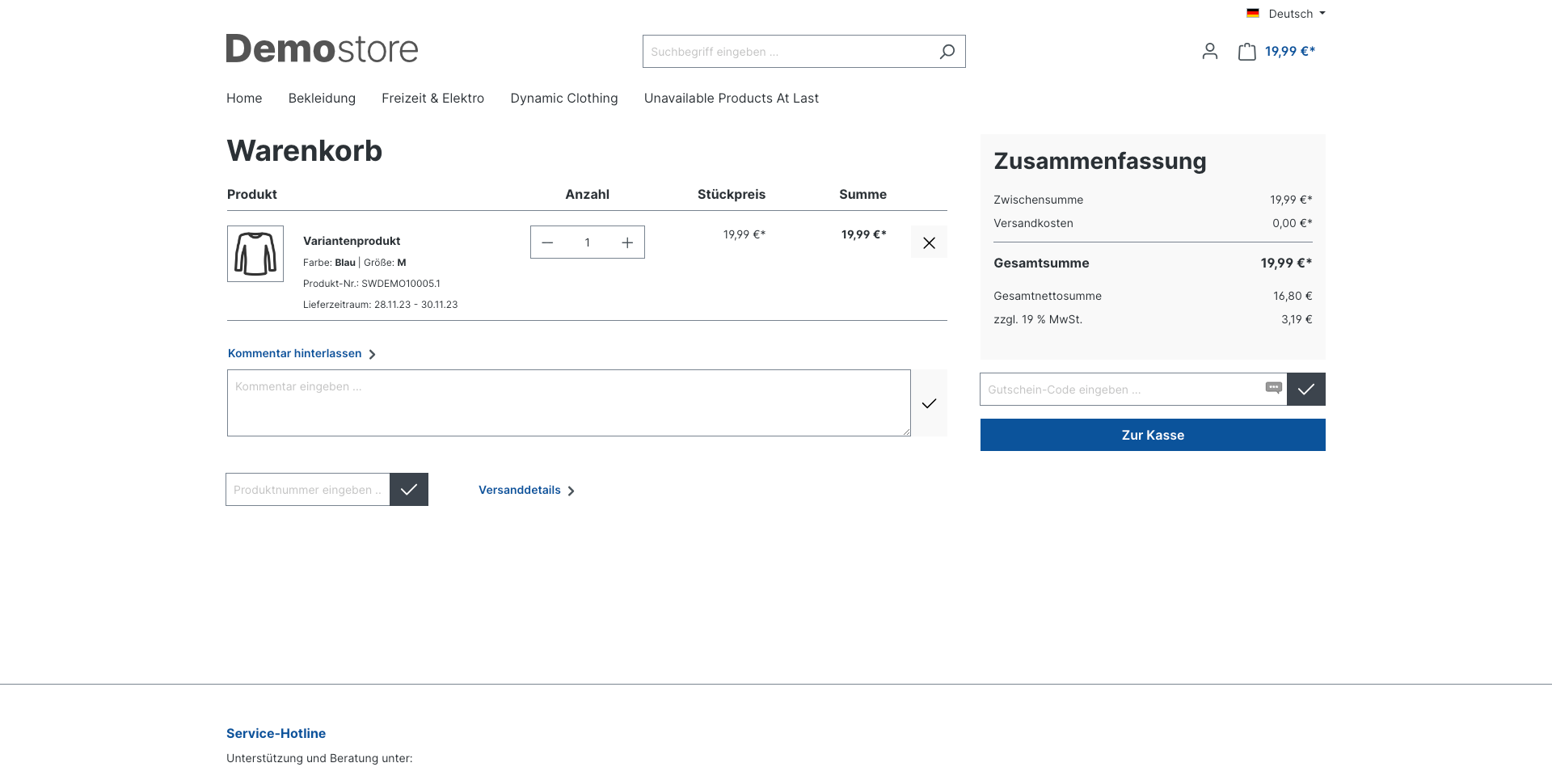
Task: Apply voucher code with checkmark button
Action: pyautogui.click(x=1306, y=390)
